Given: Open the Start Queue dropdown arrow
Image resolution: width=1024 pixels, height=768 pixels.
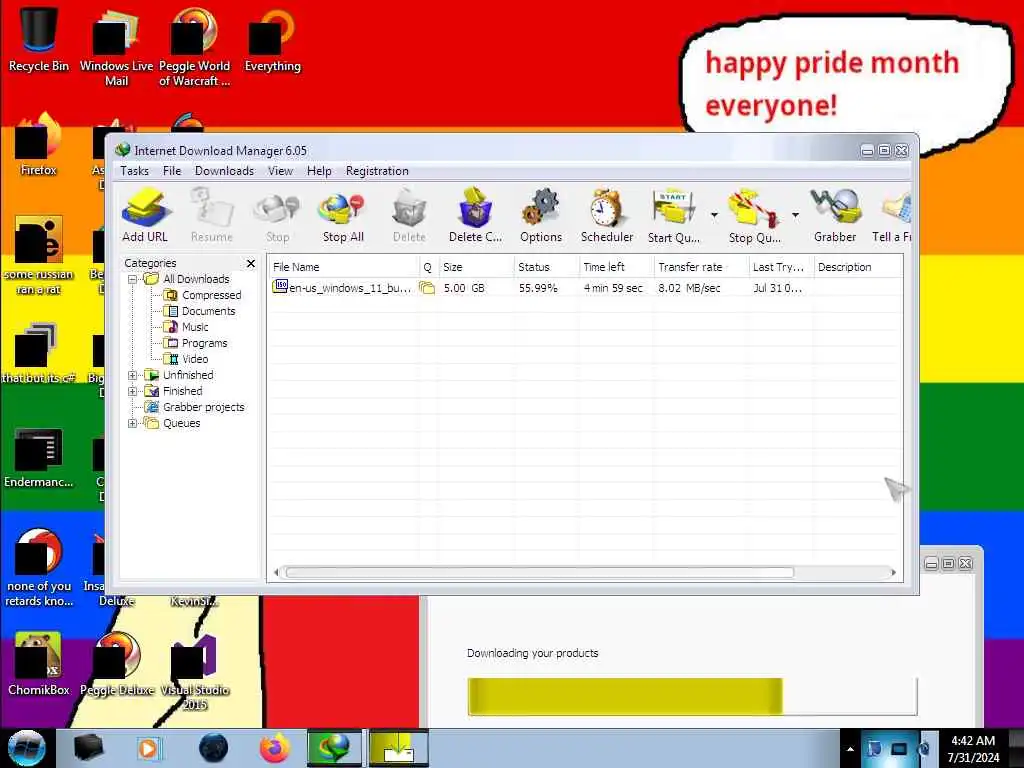Looking at the screenshot, I should (x=714, y=215).
